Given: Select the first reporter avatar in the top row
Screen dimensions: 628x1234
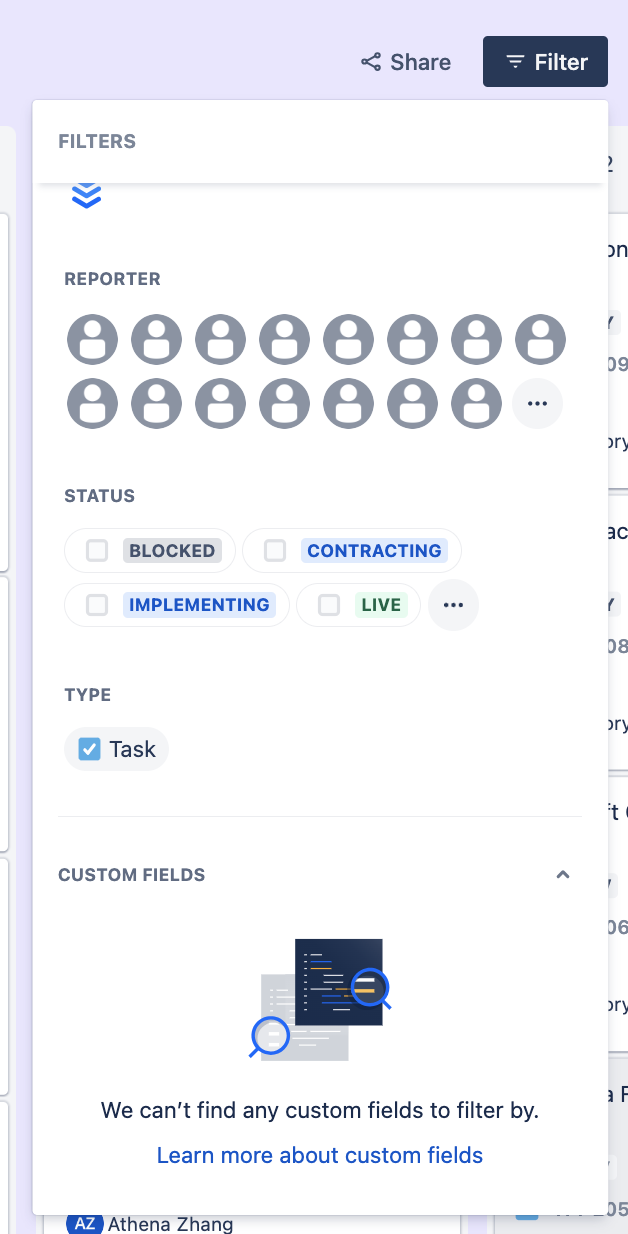Looking at the screenshot, I should [x=93, y=340].
